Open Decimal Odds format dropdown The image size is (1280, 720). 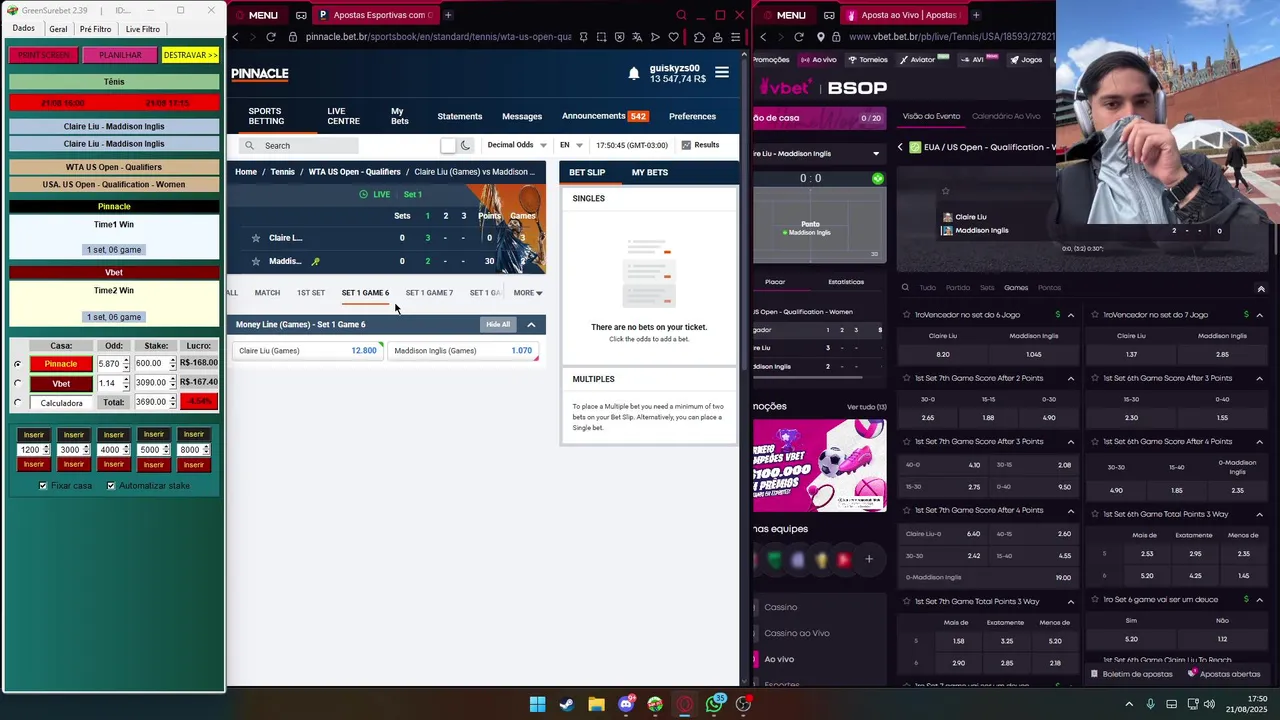[516, 145]
